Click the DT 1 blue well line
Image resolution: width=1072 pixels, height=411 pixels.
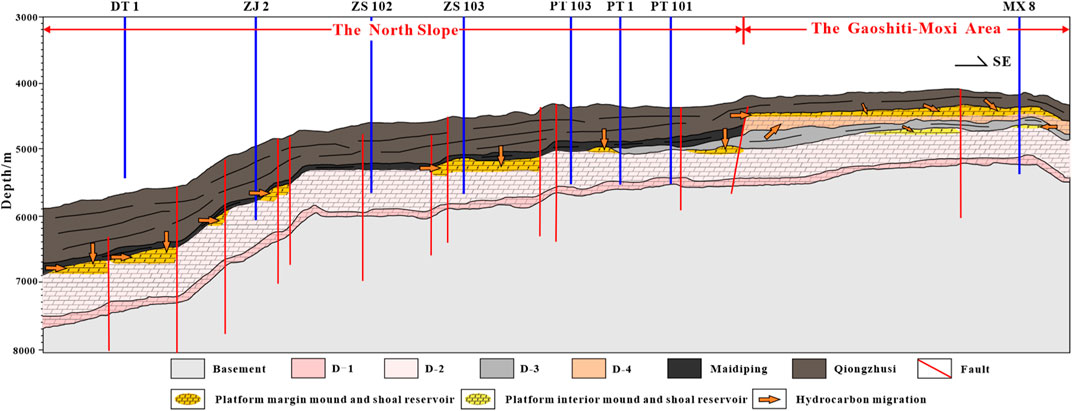(124, 97)
